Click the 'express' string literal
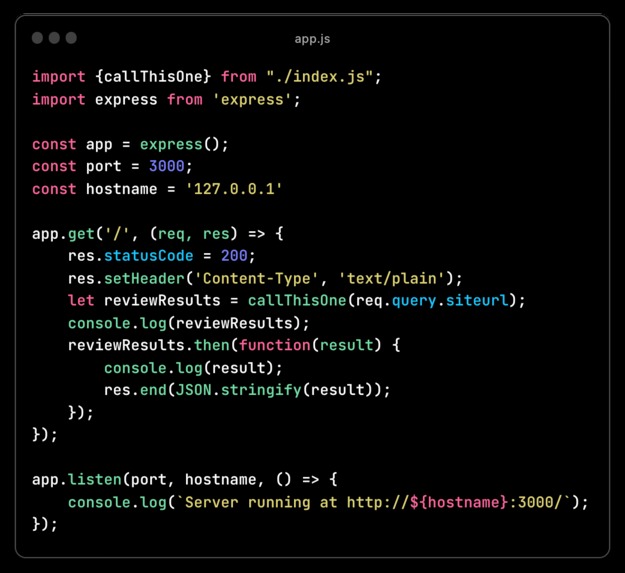The height and width of the screenshot is (573, 625). tap(252, 99)
